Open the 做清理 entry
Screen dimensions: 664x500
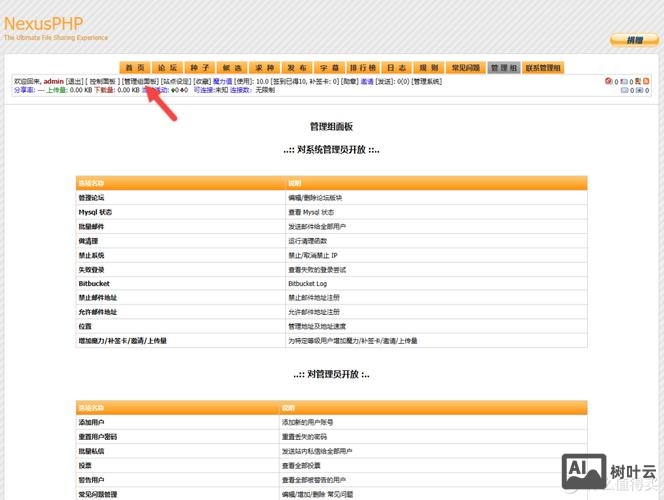coord(88,241)
